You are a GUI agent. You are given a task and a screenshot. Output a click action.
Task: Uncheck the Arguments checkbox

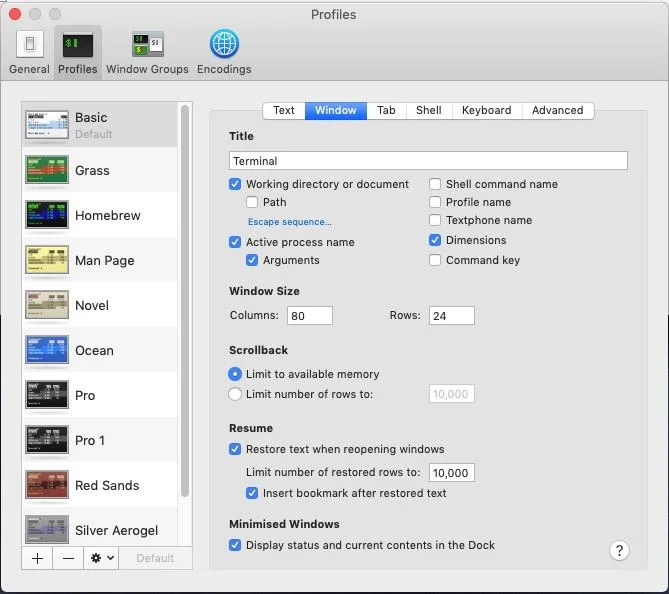(252, 260)
